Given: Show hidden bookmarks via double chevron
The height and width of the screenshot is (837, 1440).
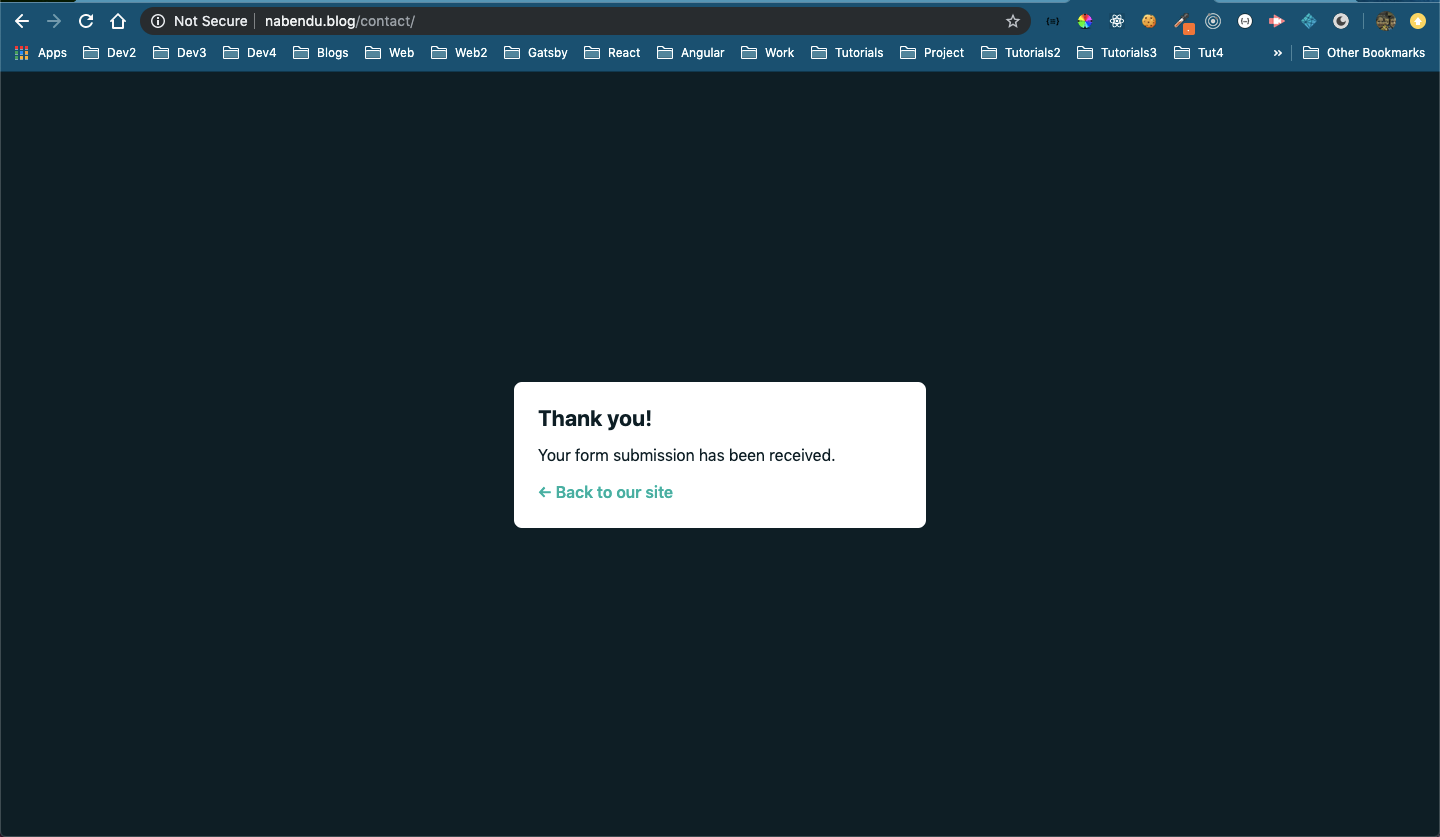Looking at the screenshot, I should [1277, 53].
